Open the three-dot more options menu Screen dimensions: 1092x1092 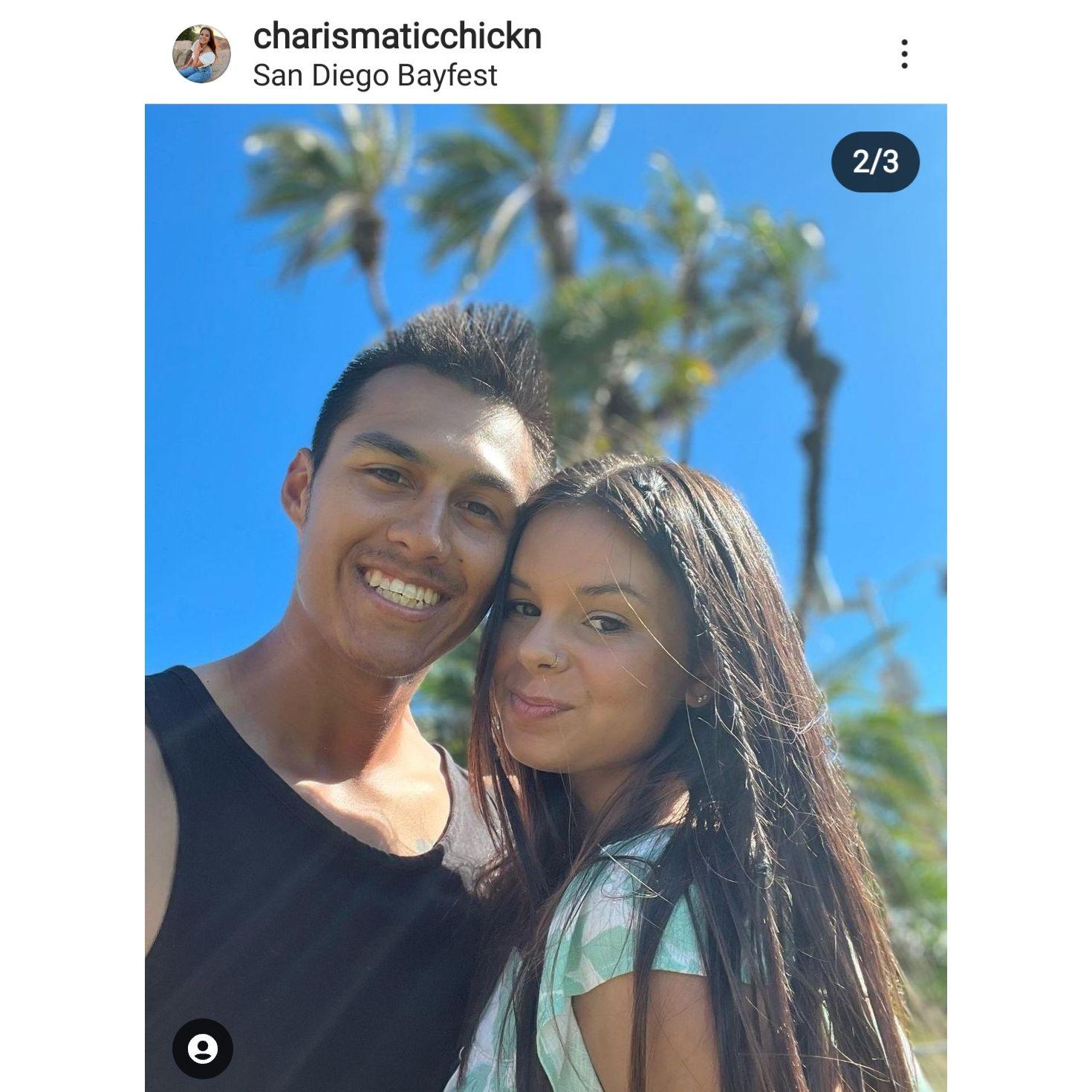click(x=903, y=54)
